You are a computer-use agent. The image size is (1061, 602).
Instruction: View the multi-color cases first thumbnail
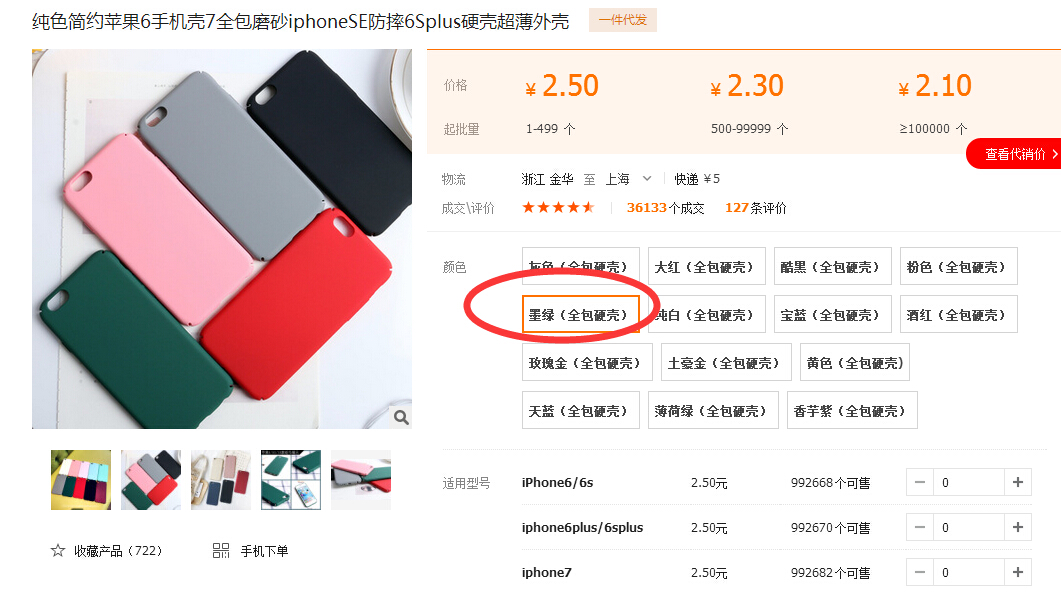click(81, 480)
